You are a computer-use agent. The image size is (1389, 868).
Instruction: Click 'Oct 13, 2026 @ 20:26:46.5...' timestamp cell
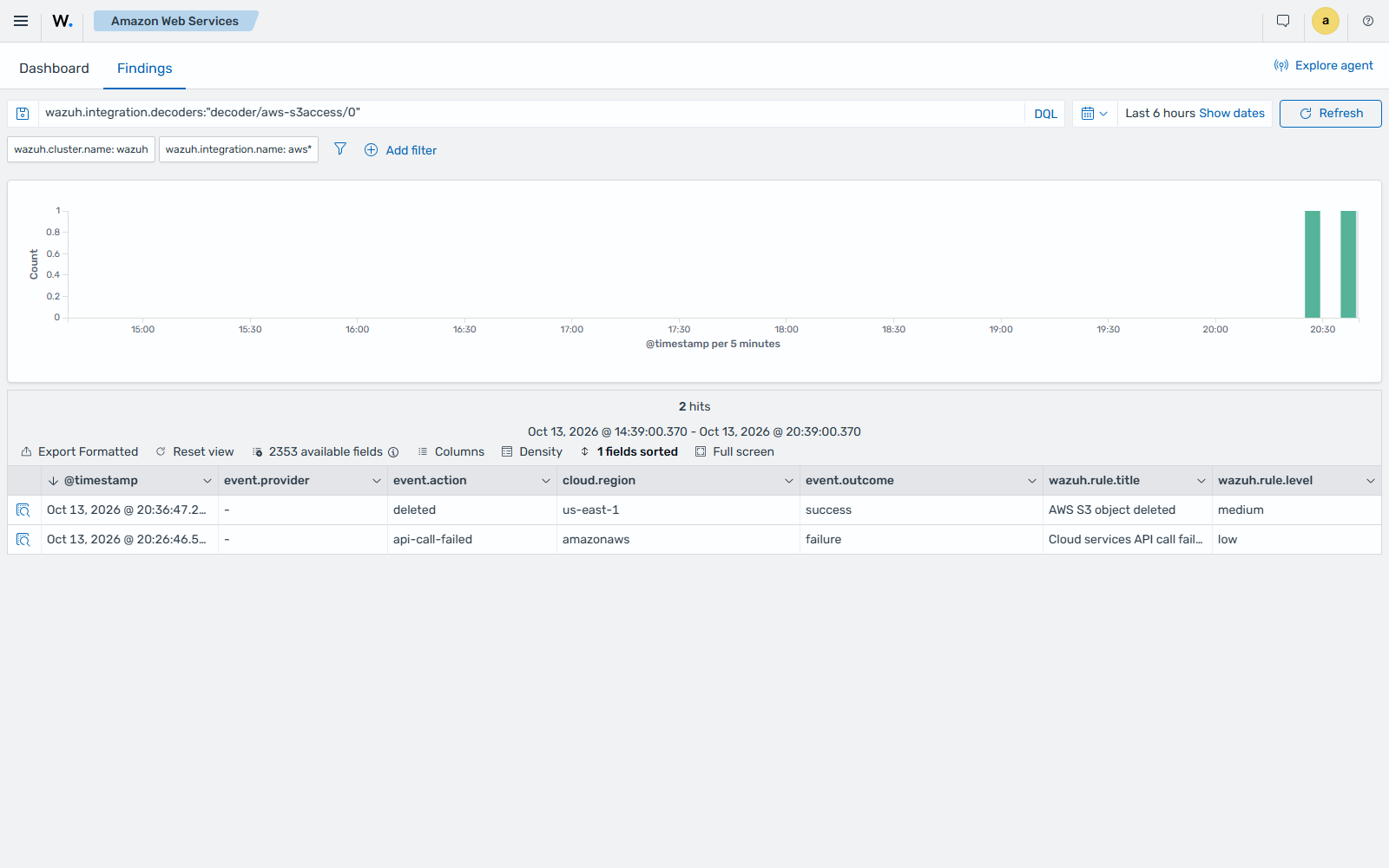click(x=129, y=540)
